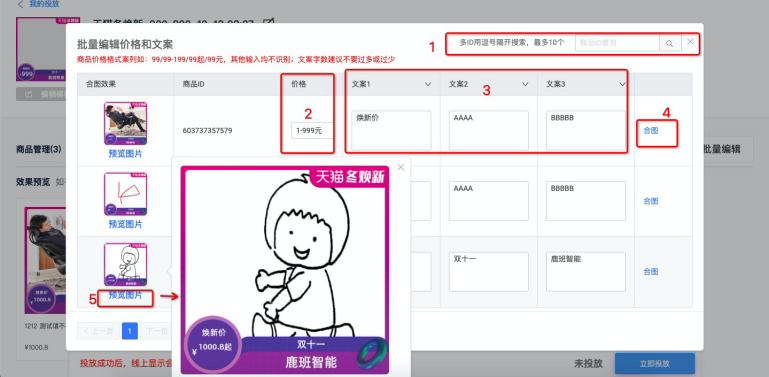Open the office chair composite thumbnail
This screenshot has width=769, height=377.
click(126, 124)
